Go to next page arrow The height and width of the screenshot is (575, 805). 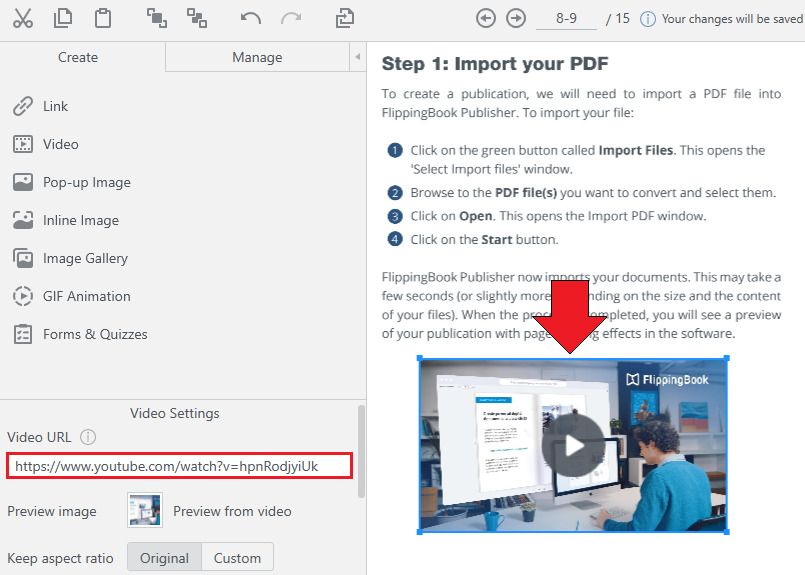pos(516,18)
